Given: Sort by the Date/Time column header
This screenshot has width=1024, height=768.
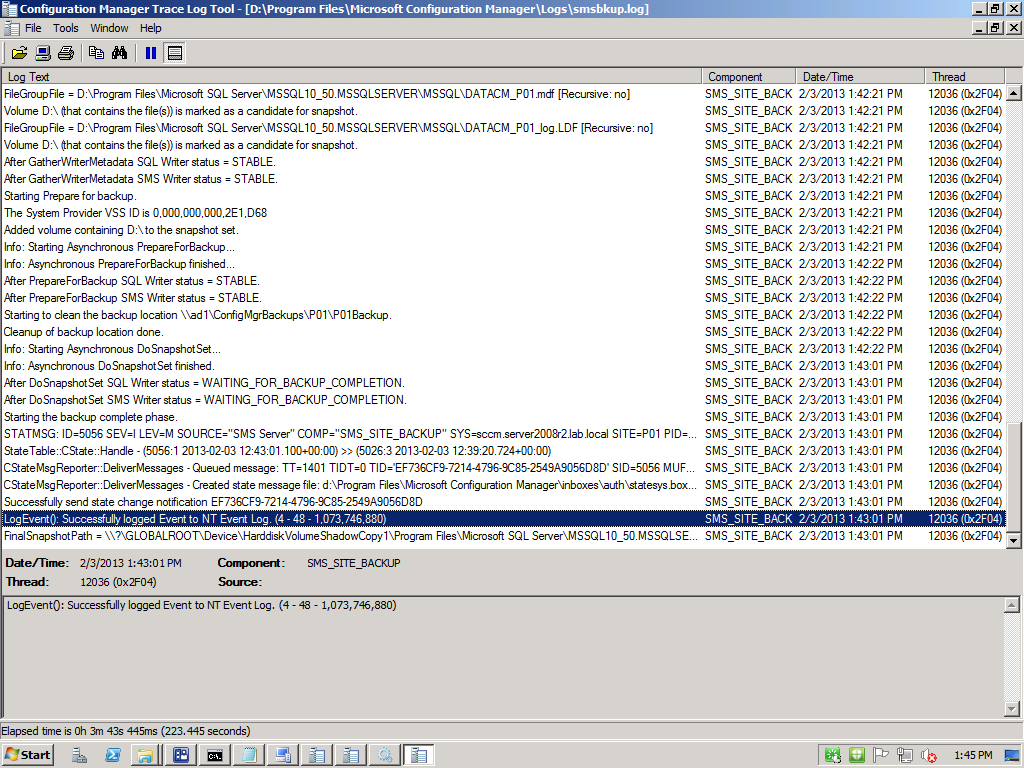Looking at the screenshot, I should click(x=860, y=76).
